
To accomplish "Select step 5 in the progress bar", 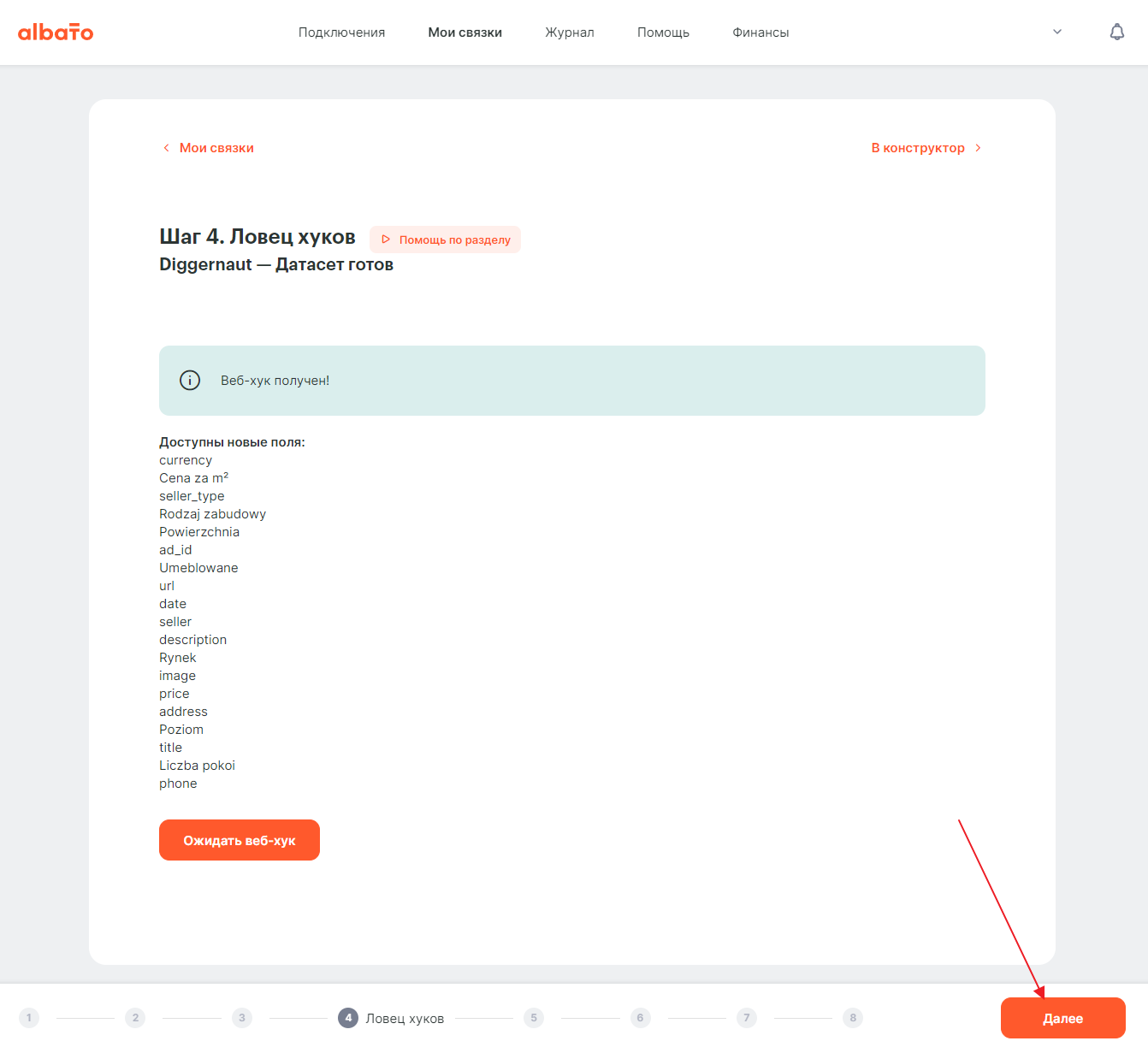I will tap(534, 1018).
